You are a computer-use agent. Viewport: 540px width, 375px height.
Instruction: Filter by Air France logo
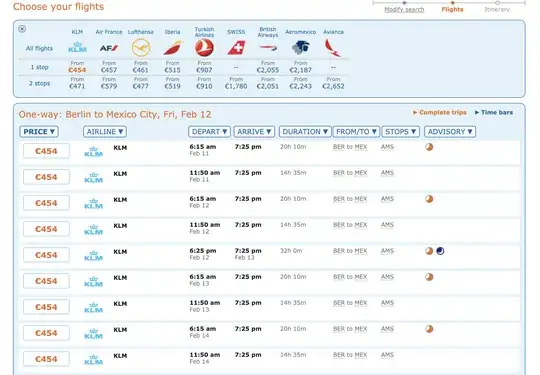(x=109, y=48)
